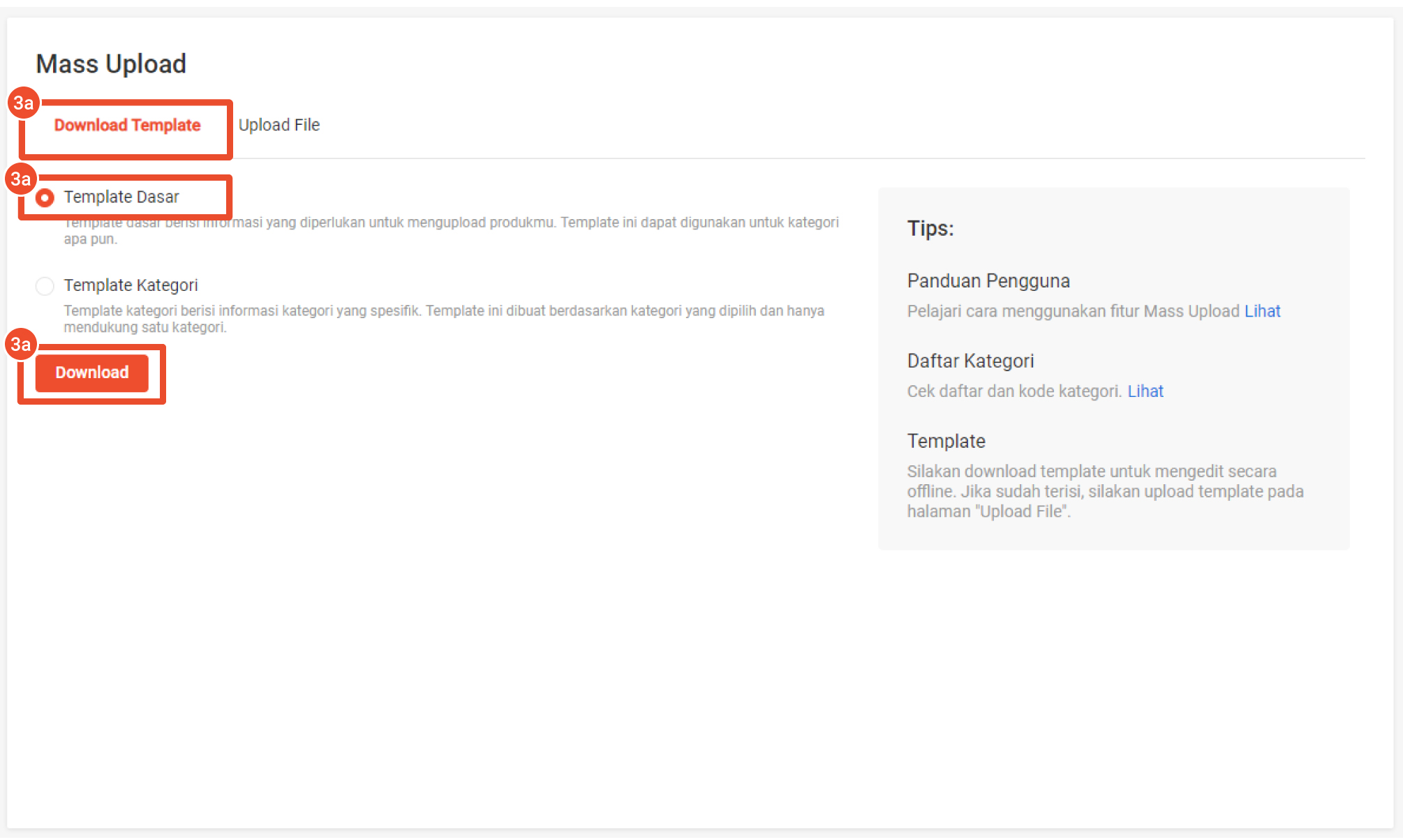Screen dimensions: 1403x840
Task: Click the 3a badge beside Download Template tab
Action: 24,103
